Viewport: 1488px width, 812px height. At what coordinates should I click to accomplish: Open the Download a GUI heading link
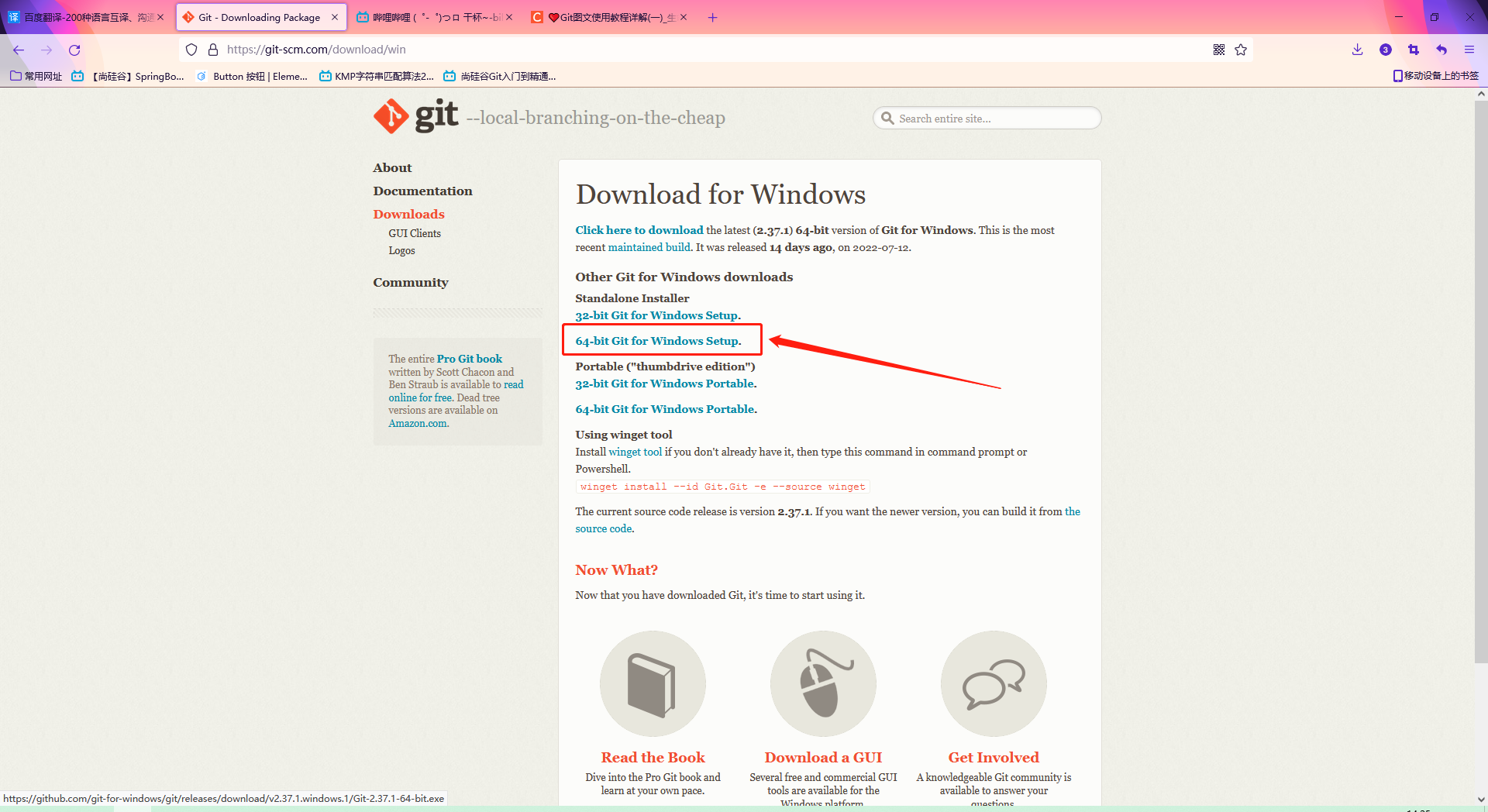tap(823, 758)
